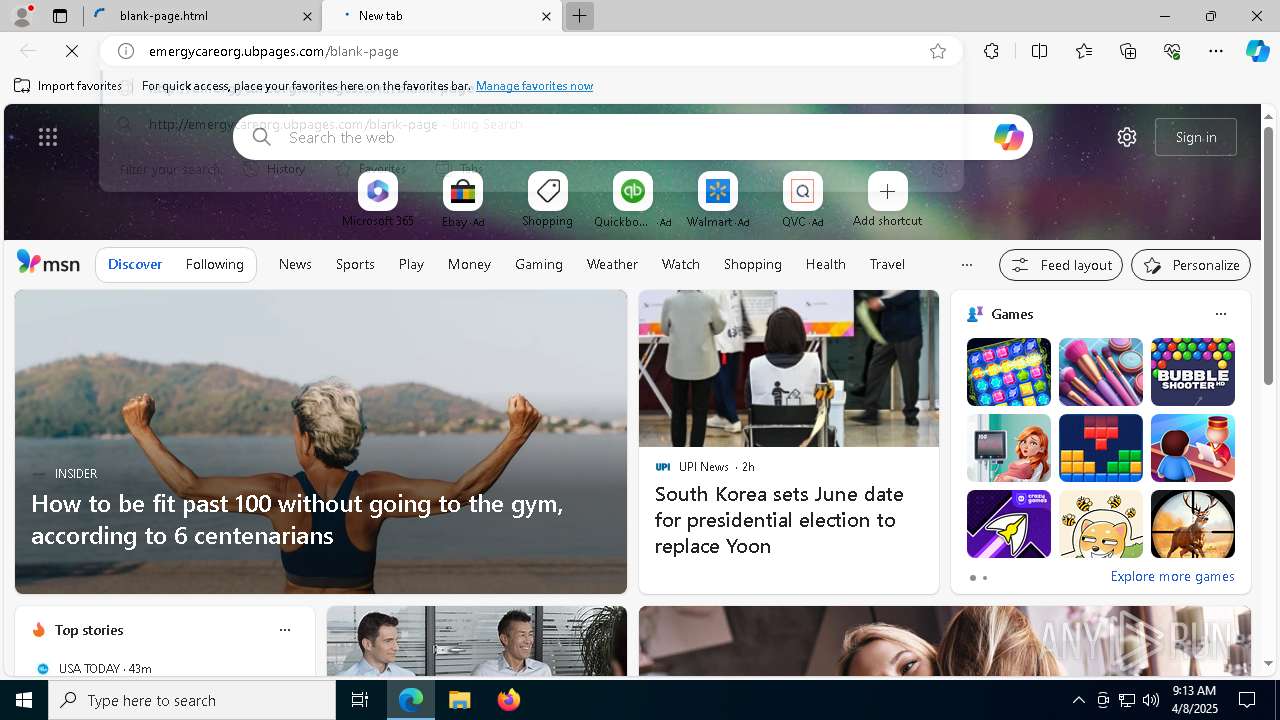Open the notification center icon

pyautogui.click(x=1247, y=700)
